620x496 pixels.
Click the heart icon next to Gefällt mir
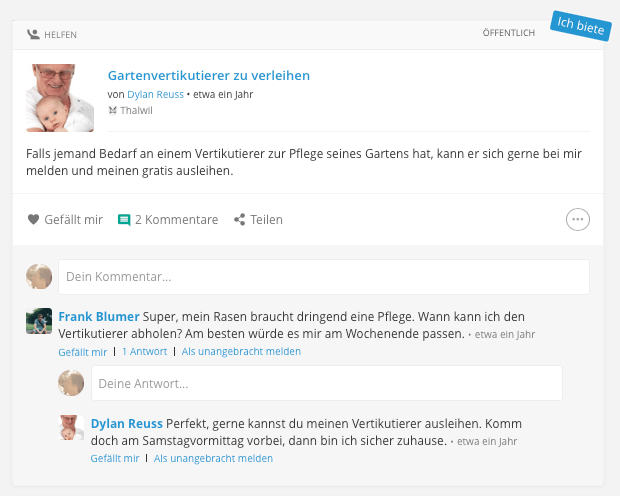pyautogui.click(x=33, y=219)
